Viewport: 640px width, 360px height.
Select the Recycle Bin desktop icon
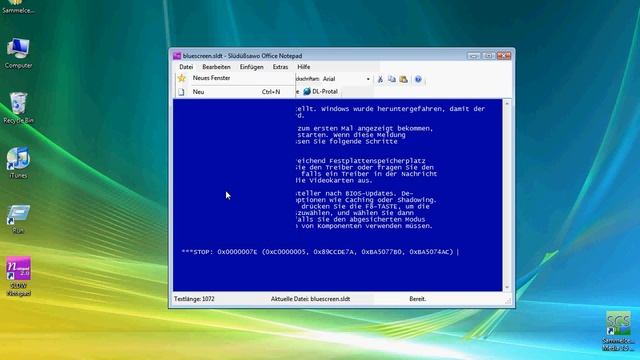[18, 108]
